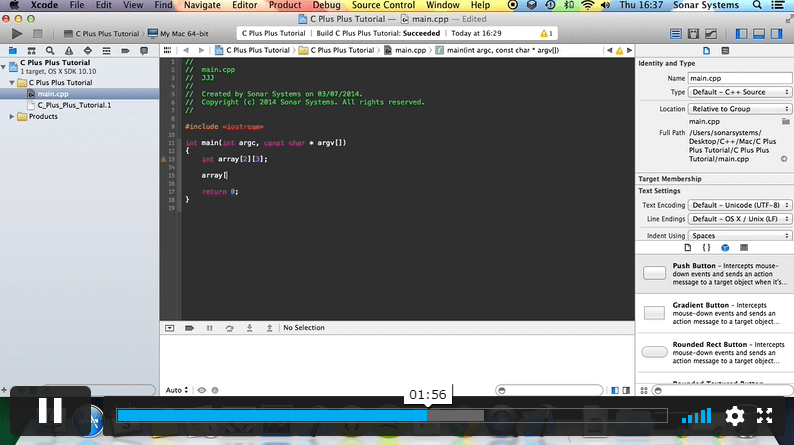Open the Navigate menu
This screenshot has width=794, height=445.
[x=202, y=5]
